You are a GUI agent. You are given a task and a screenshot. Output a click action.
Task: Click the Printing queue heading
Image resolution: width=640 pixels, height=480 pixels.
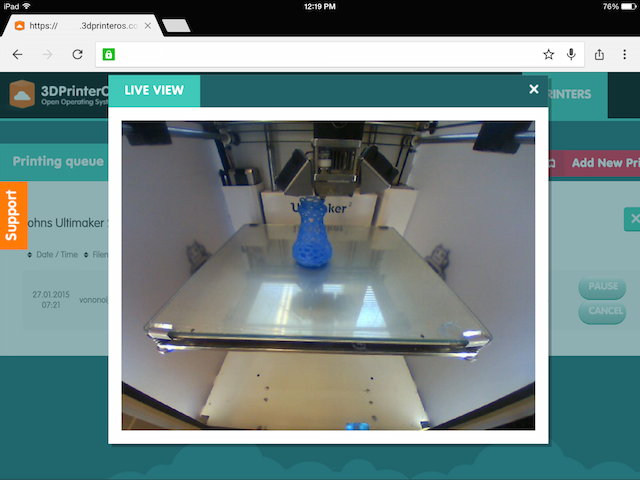tap(58, 161)
